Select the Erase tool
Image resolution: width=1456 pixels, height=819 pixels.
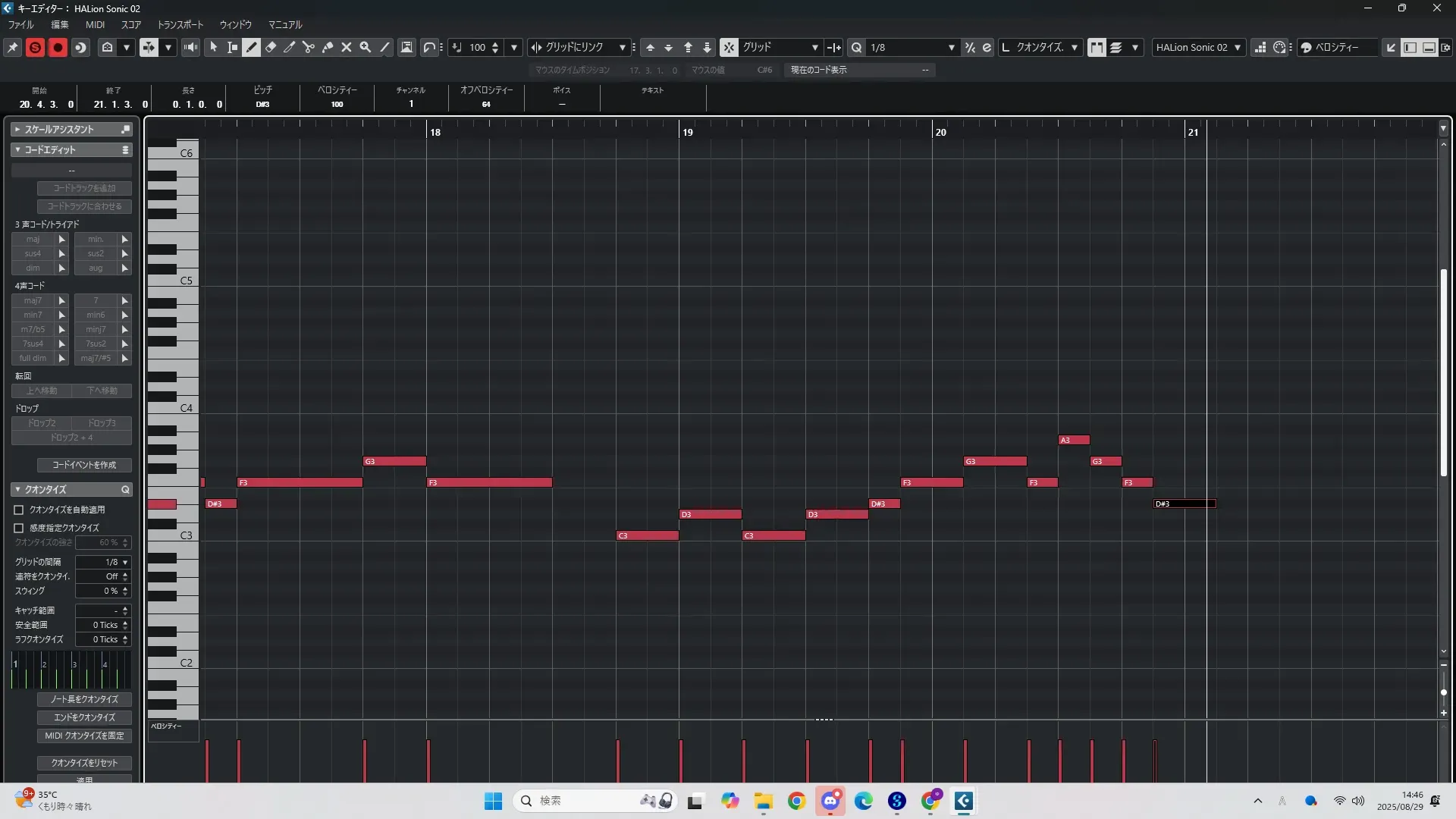pyautogui.click(x=271, y=47)
